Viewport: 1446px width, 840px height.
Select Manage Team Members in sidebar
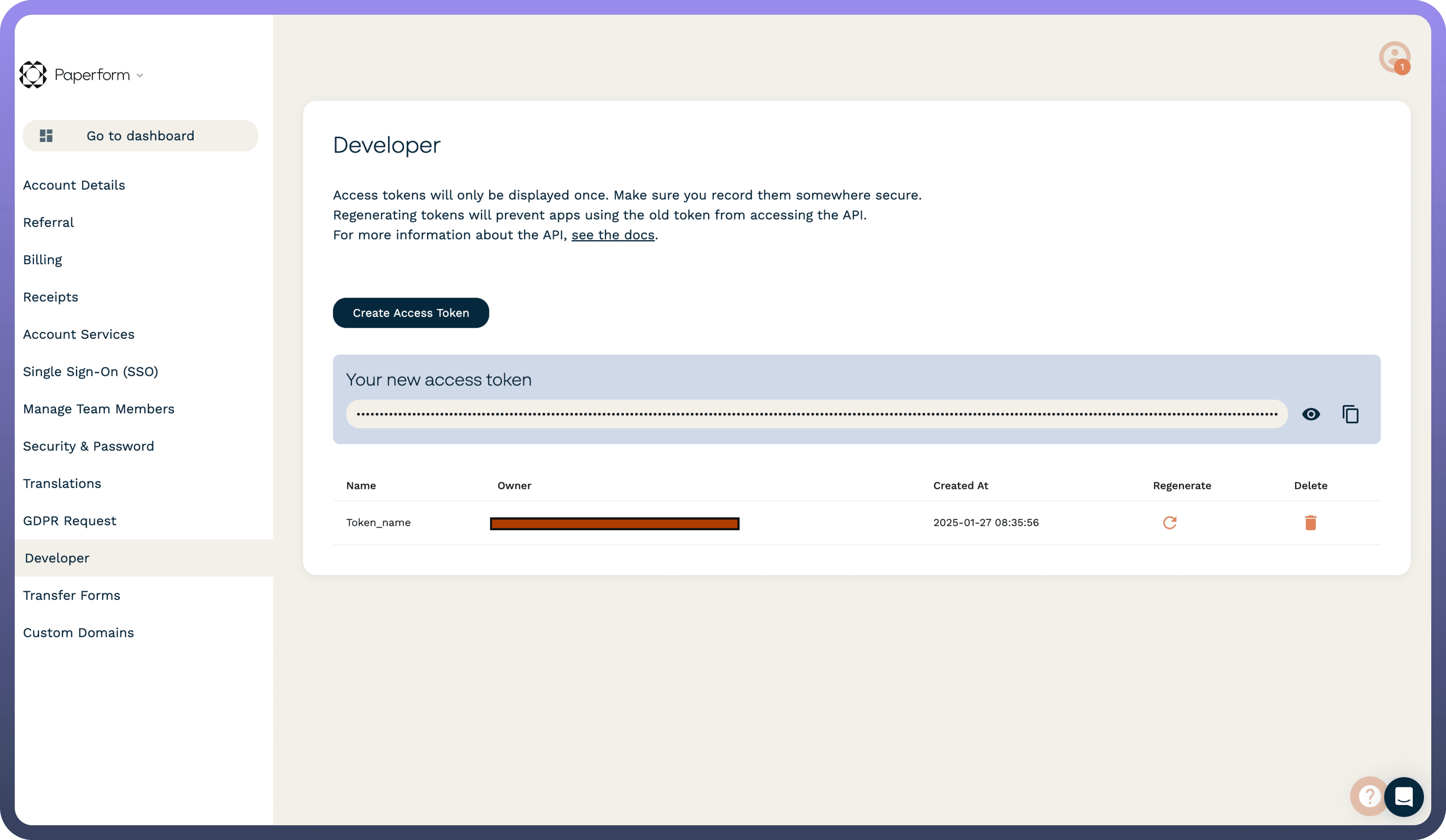click(x=99, y=409)
